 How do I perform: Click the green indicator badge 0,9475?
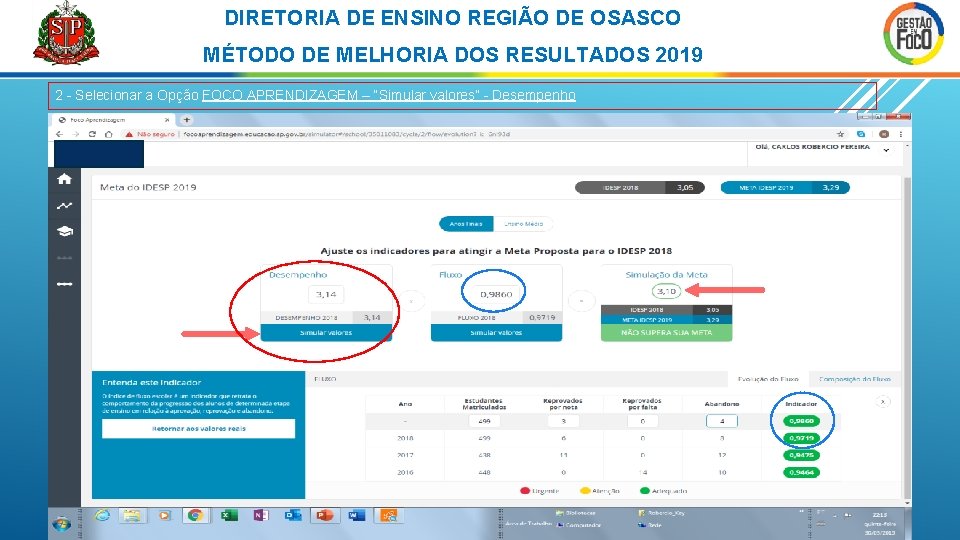tap(801, 456)
